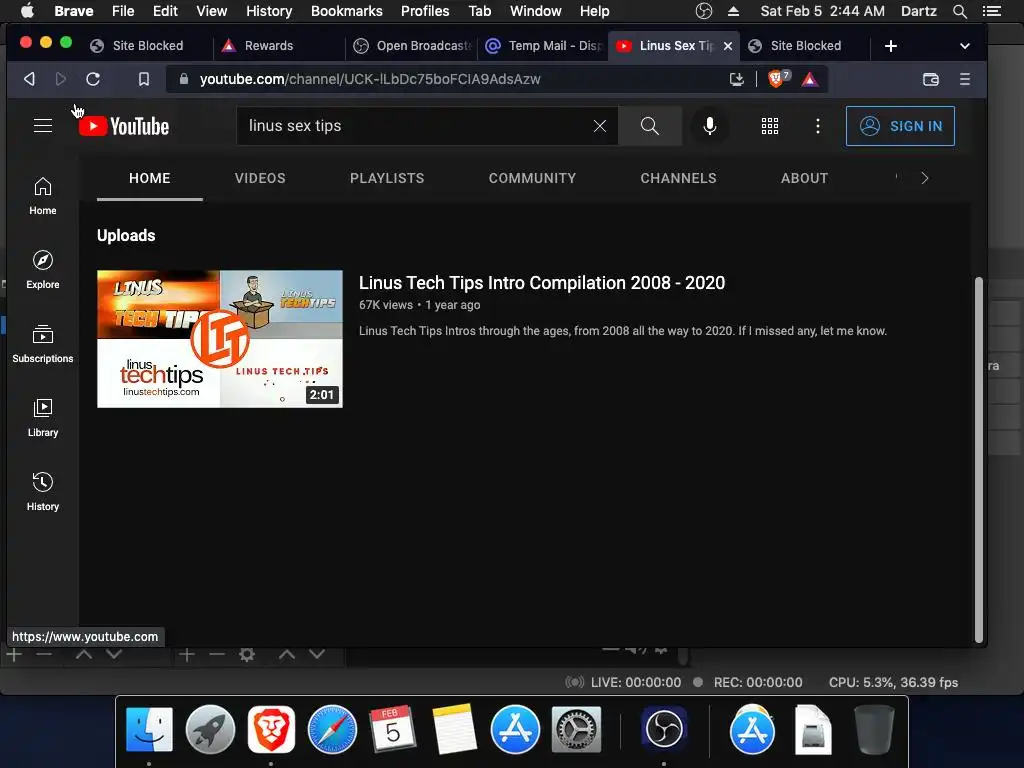Open Brave browser main menu
1024x768 pixels.
point(965,79)
